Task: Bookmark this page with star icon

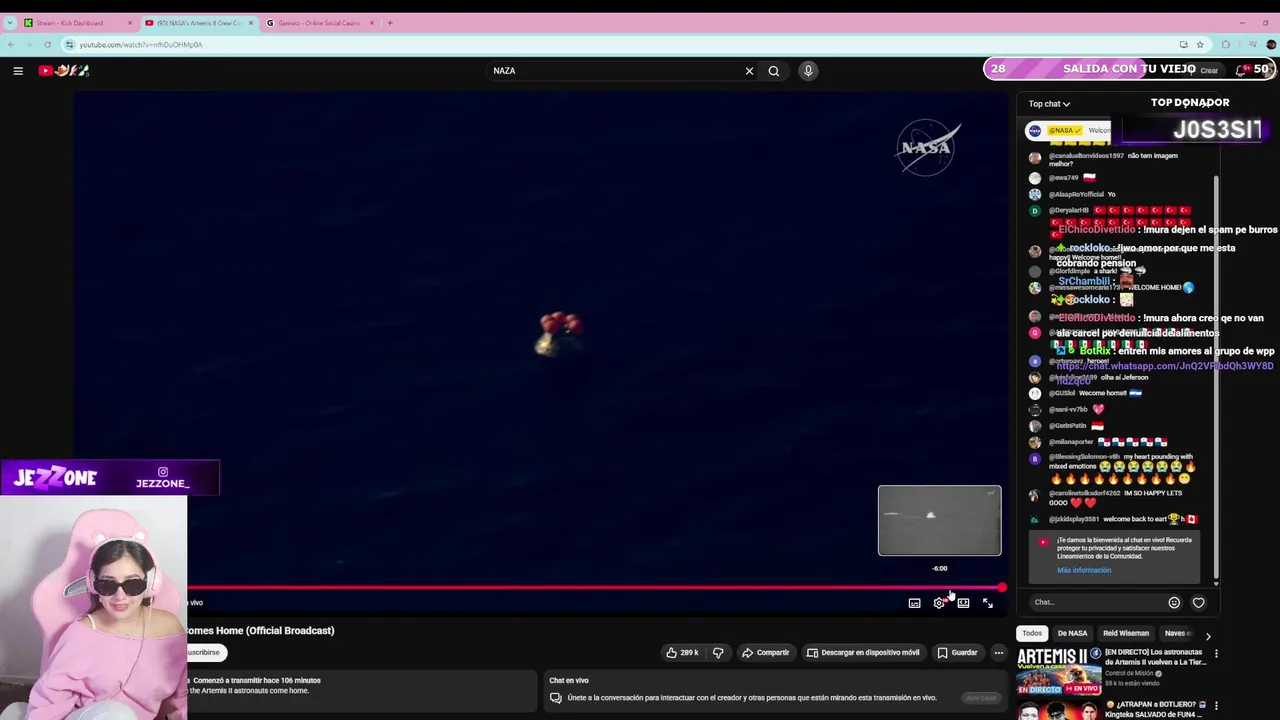Action: pyautogui.click(x=1200, y=44)
